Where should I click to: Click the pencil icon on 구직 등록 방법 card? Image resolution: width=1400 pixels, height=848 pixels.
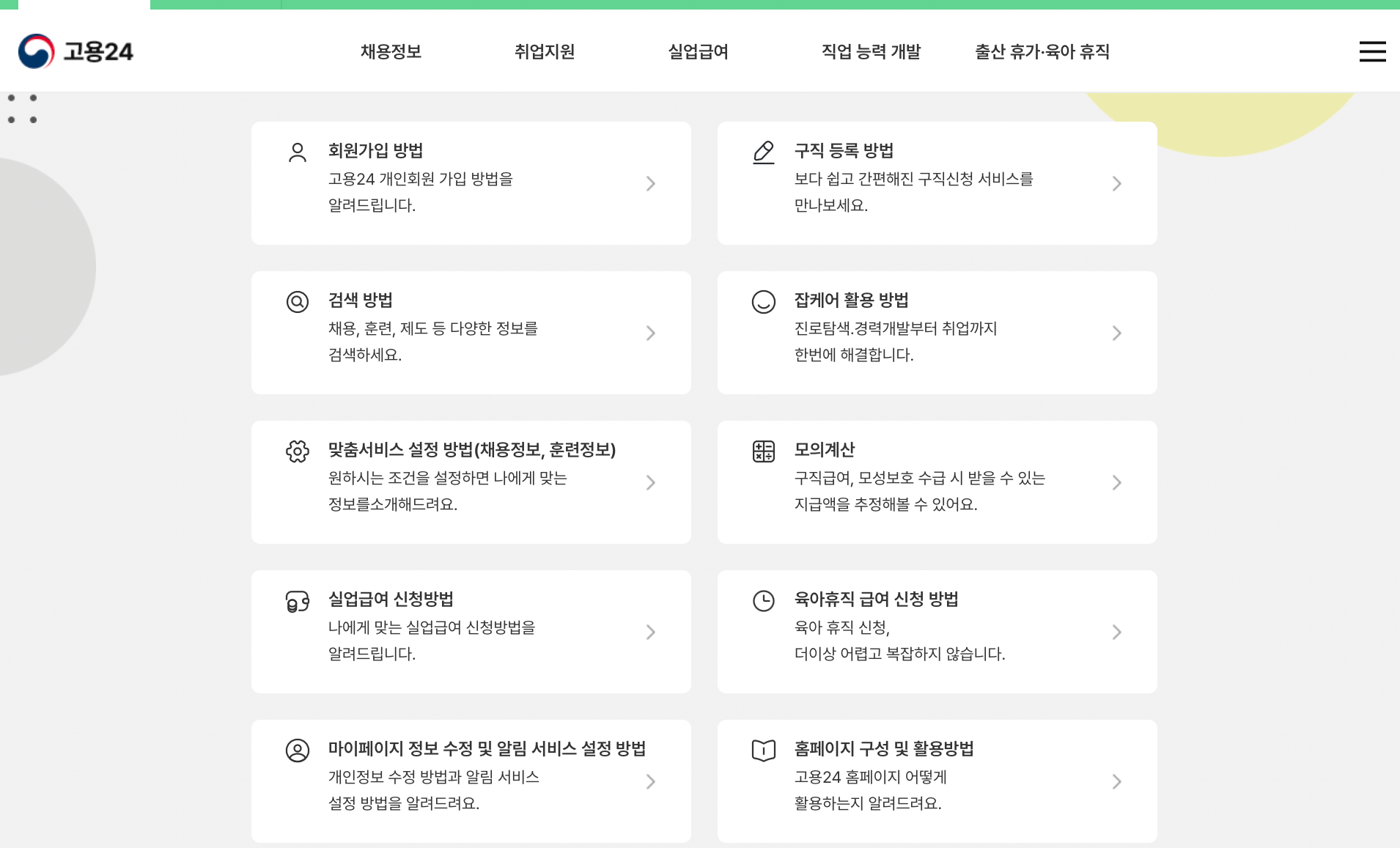[765, 152]
